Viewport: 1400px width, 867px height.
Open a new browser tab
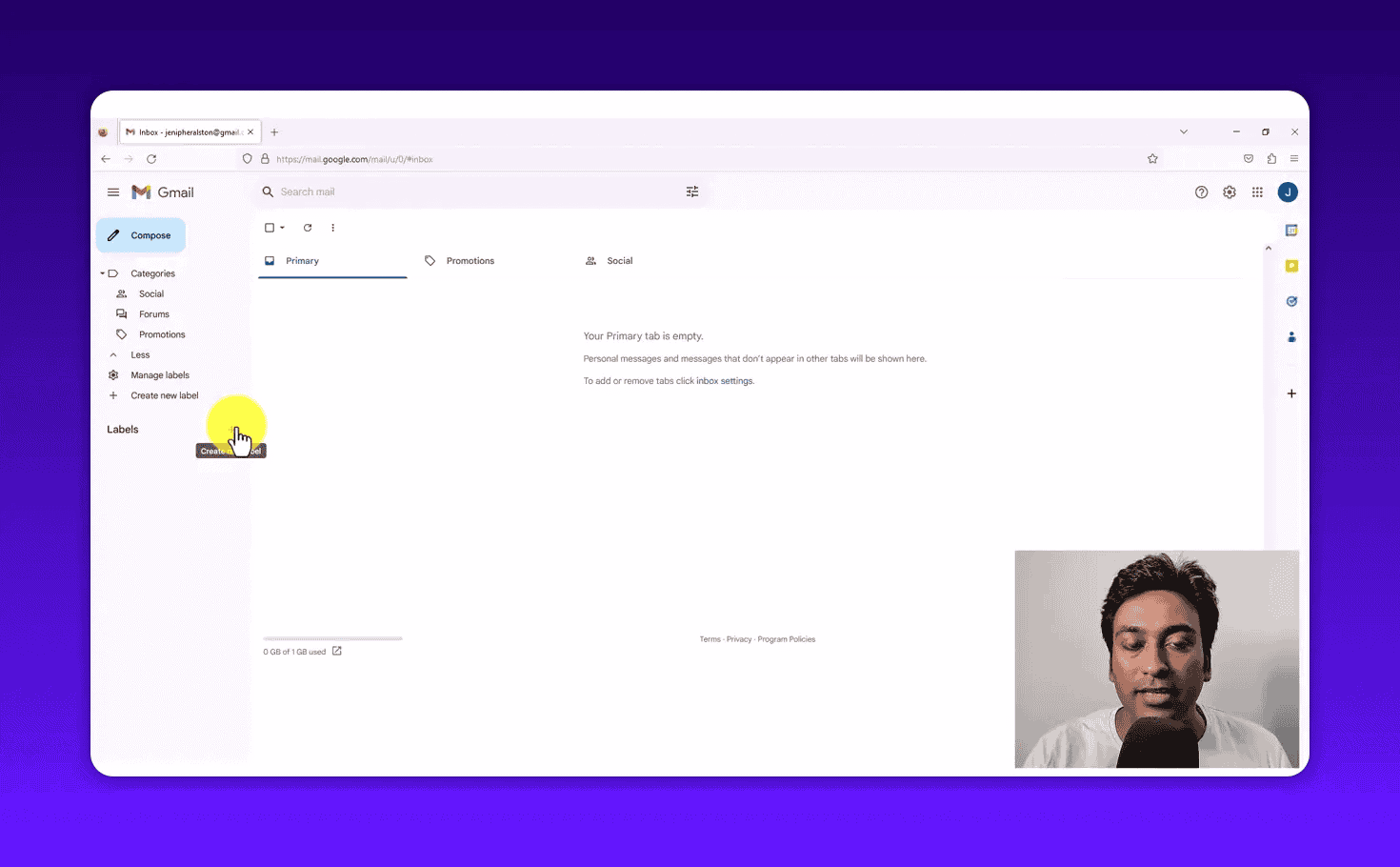[x=274, y=132]
